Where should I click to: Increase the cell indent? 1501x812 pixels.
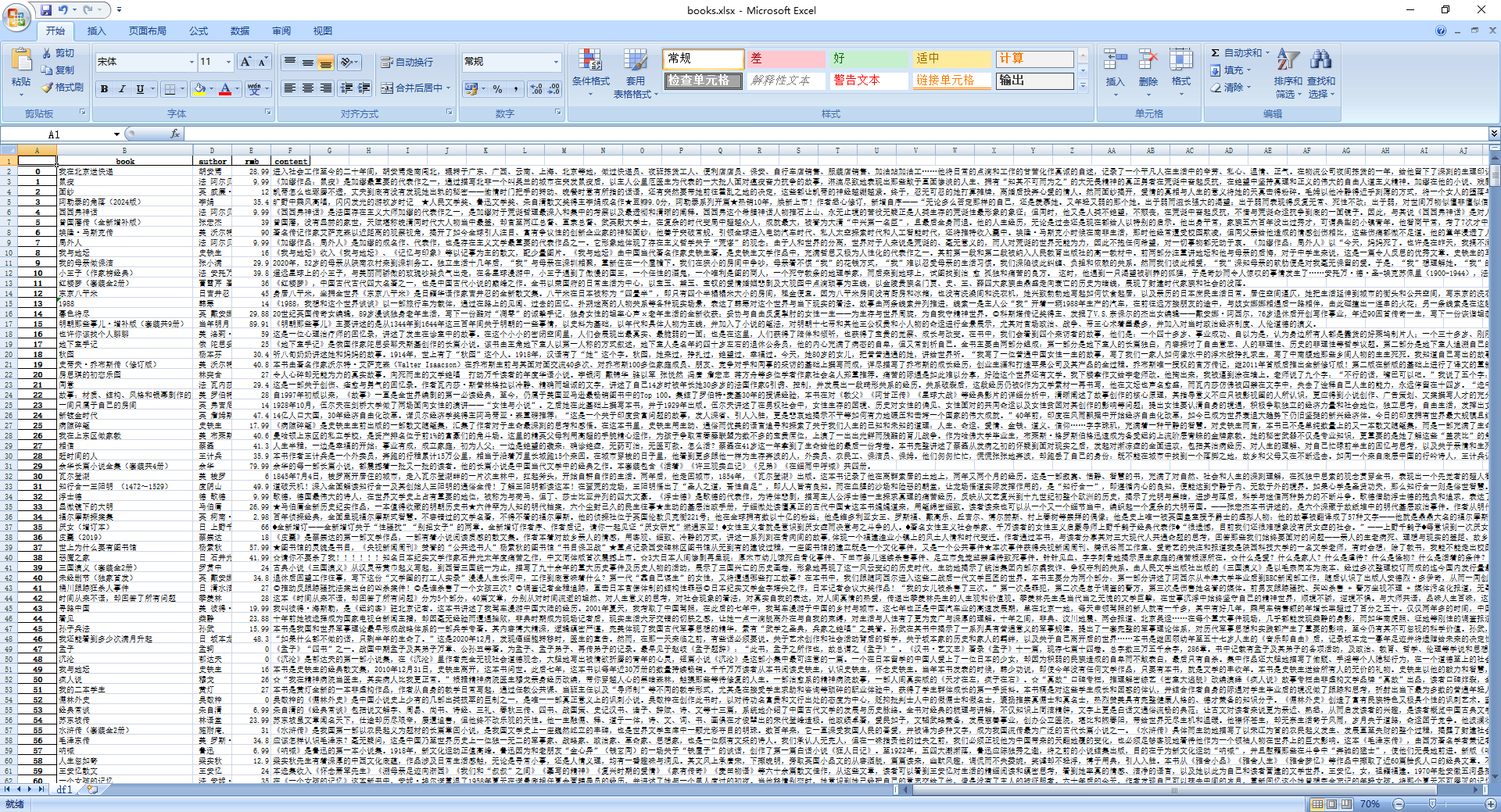[x=364, y=88]
